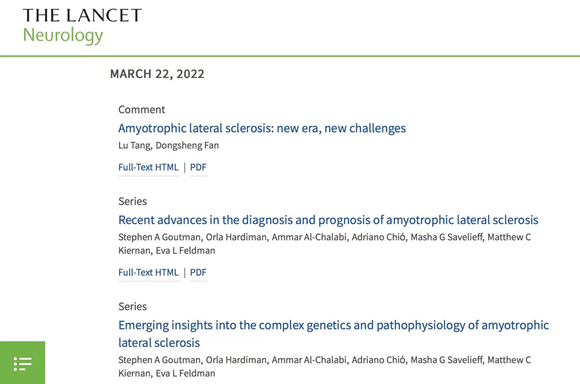Click Eva L Feldman under Emerging insights article
580x384 pixels.
pos(185,373)
